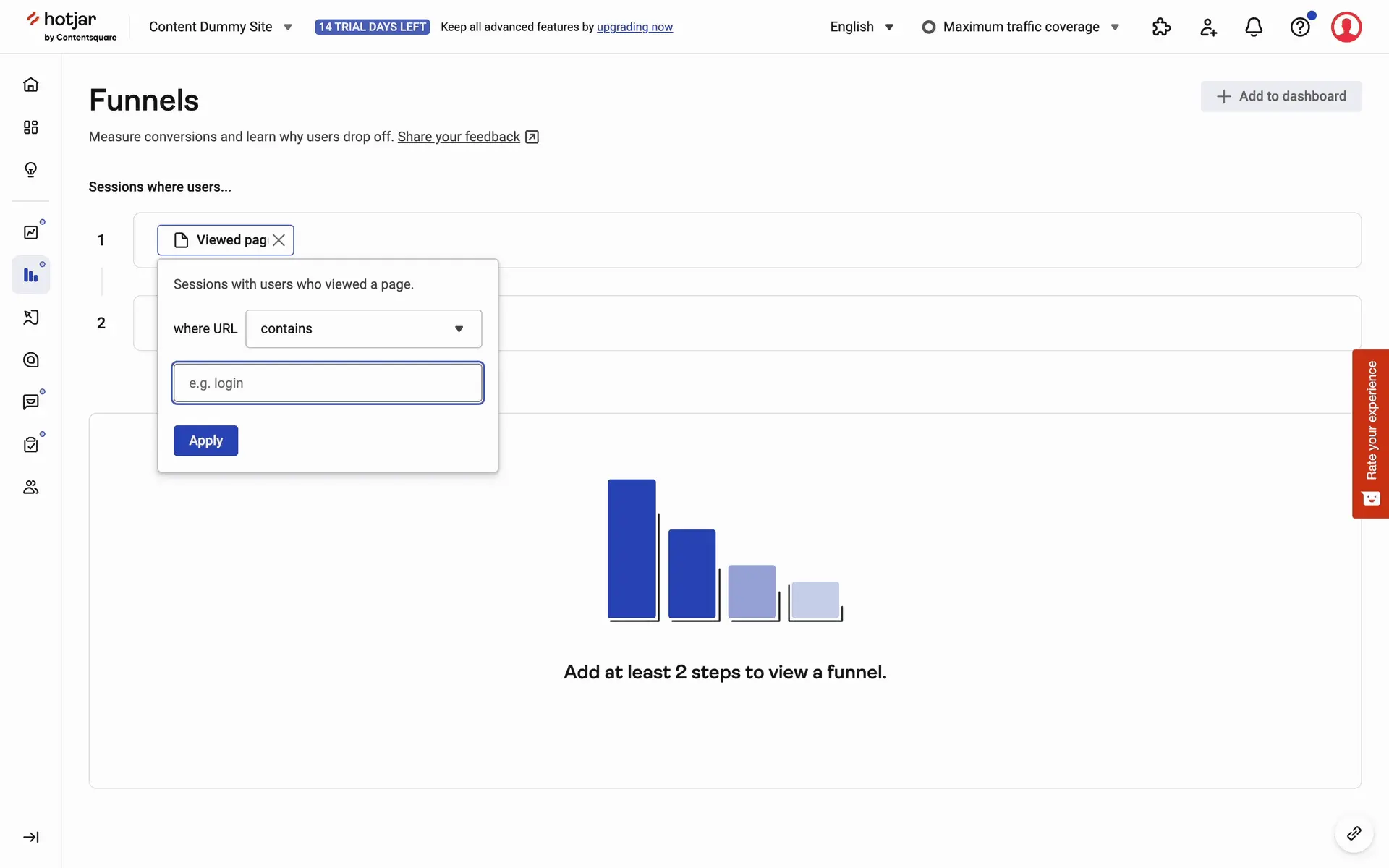Image resolution: width=1389 pixels, height=868 pixels.
Task: Open the Heatmaps icon in sidebar
Action: [x=30, y=360]
